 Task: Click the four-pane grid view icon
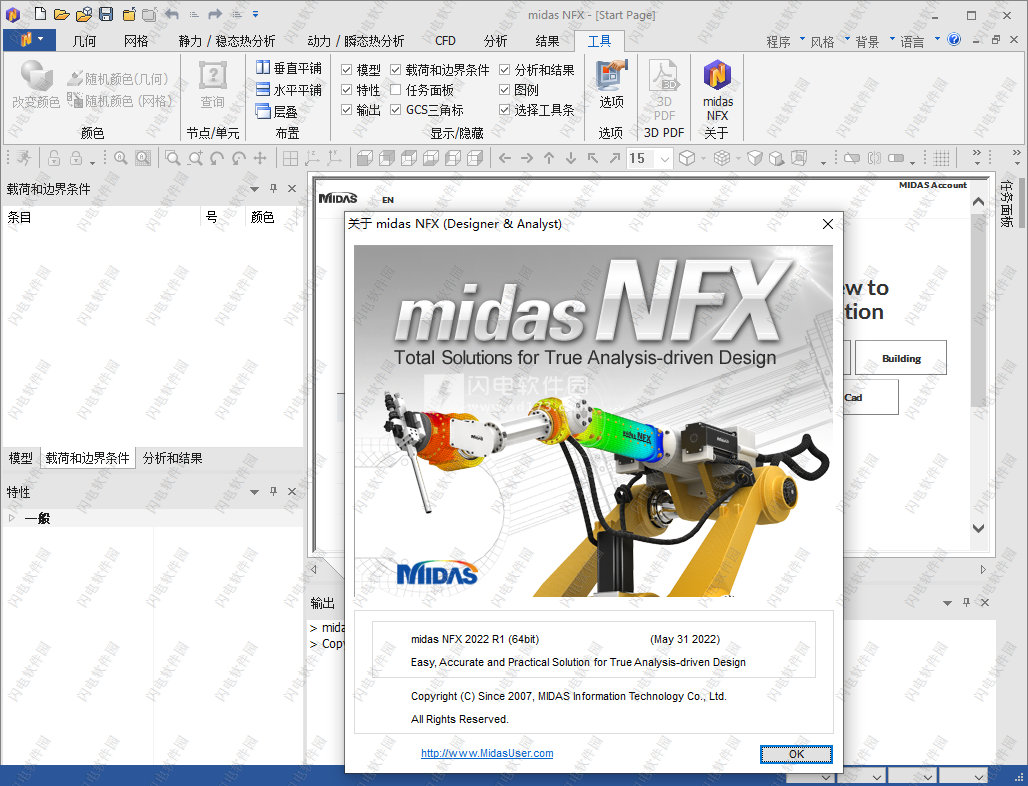click(290, 158)
